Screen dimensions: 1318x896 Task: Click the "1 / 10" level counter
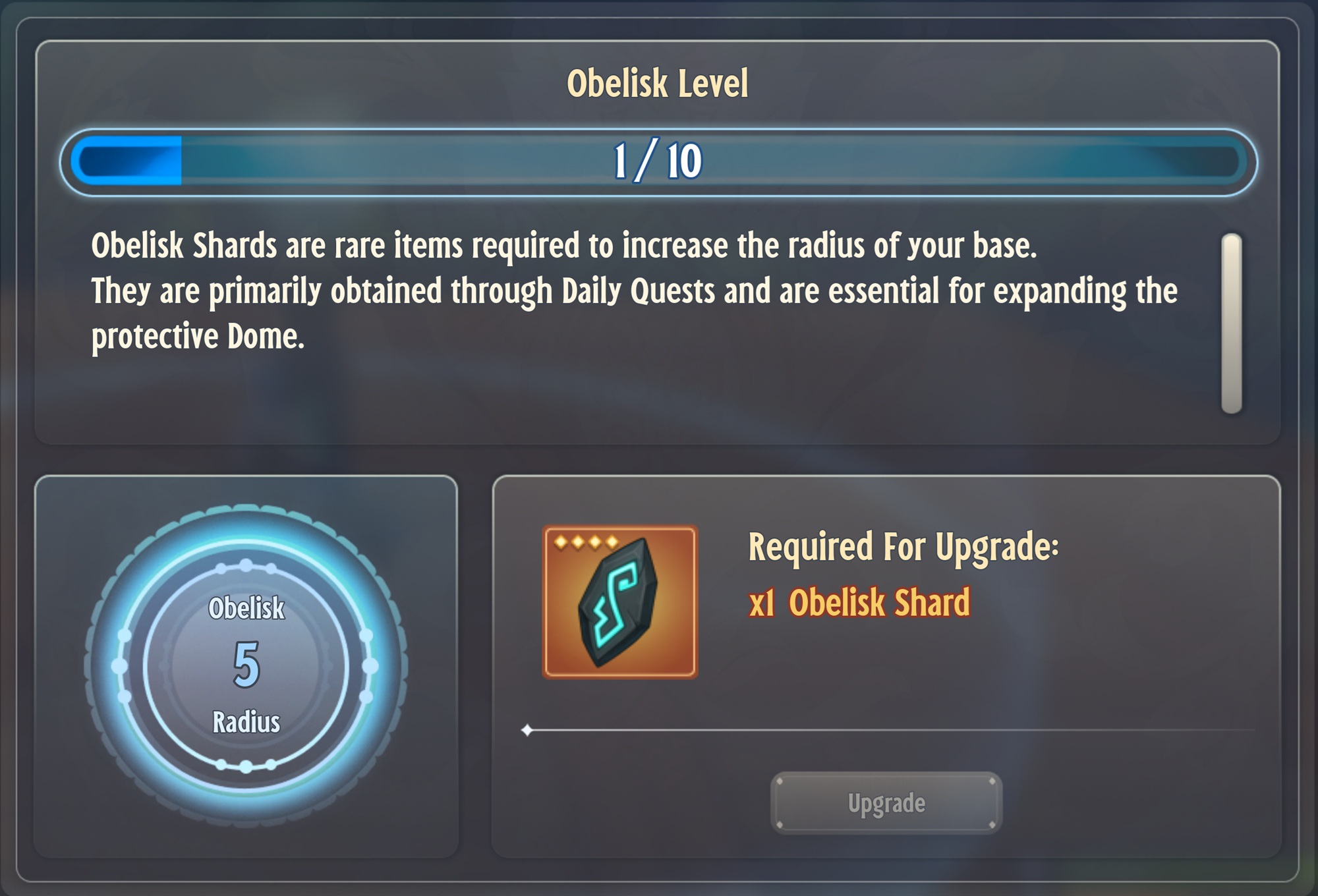pos(658,161)
